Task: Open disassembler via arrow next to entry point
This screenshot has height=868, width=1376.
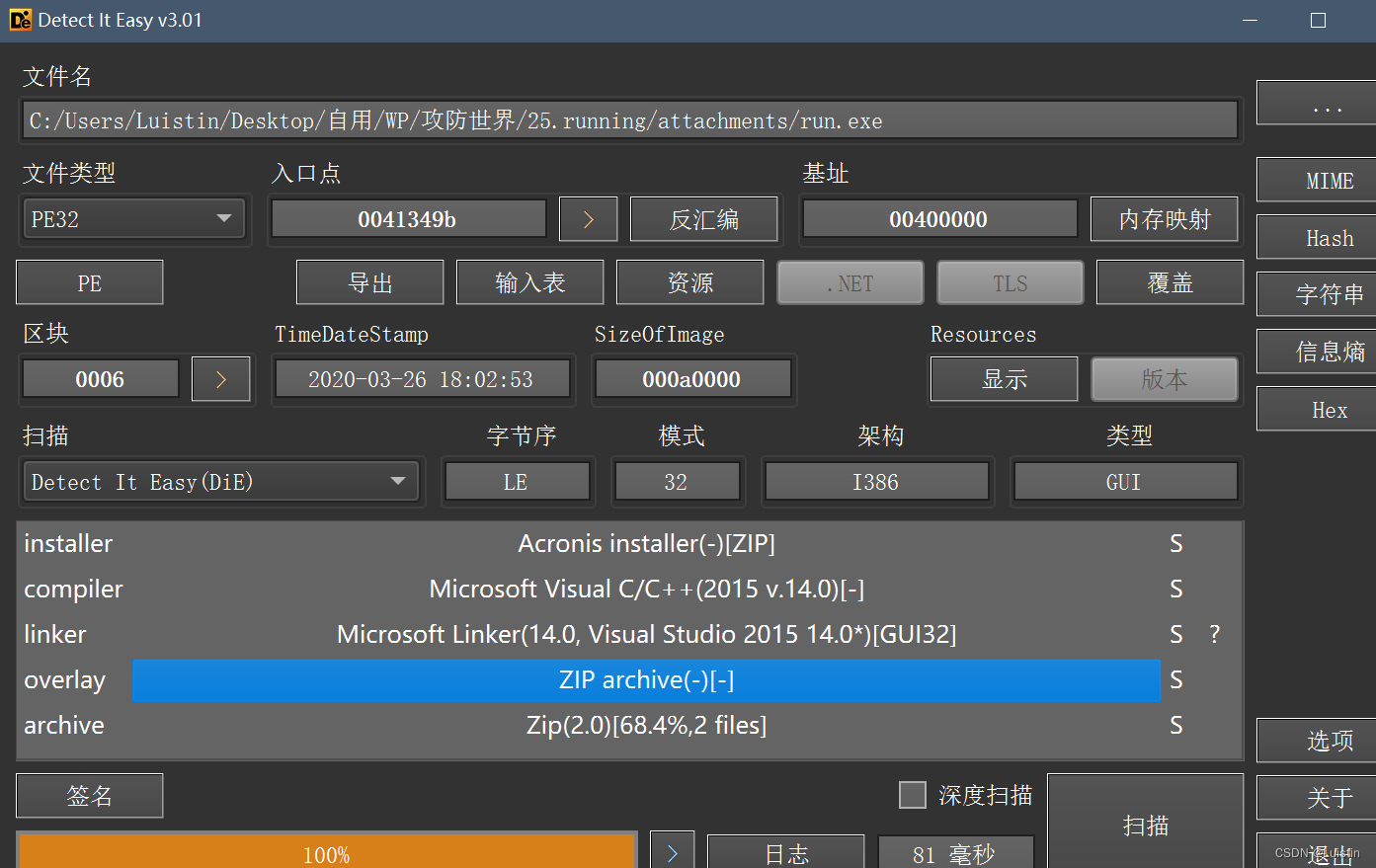Action: pos(588,218)
